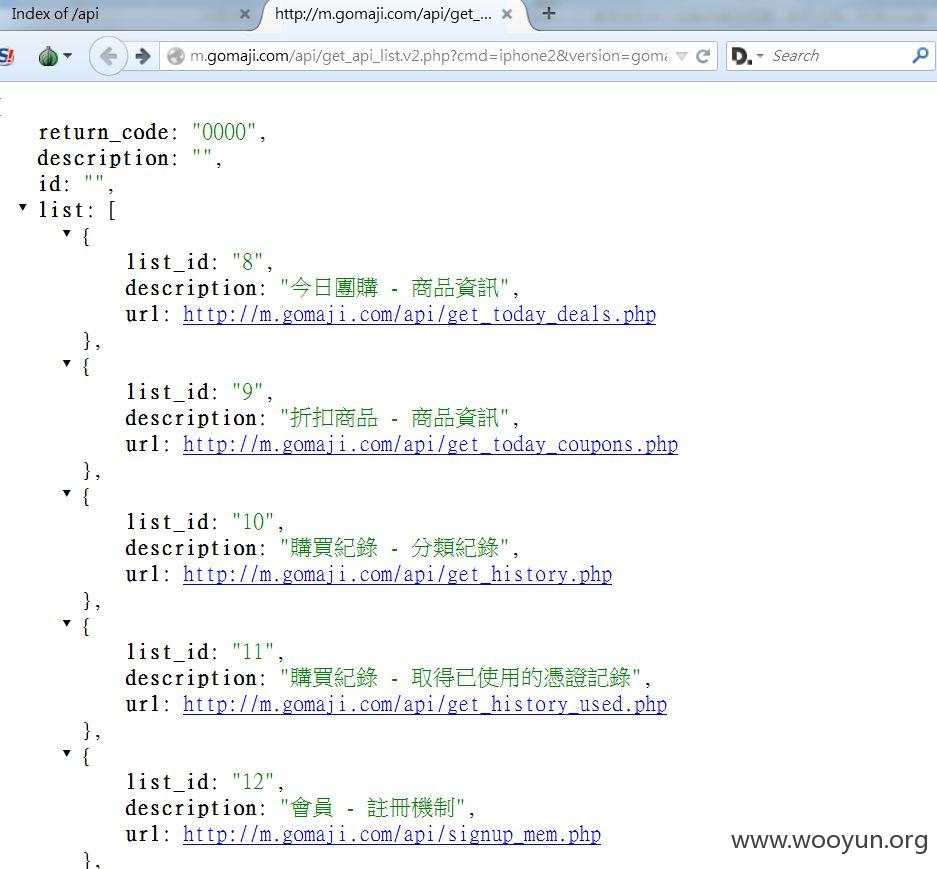Open the get_today_coupons.php link

(430, 445)
